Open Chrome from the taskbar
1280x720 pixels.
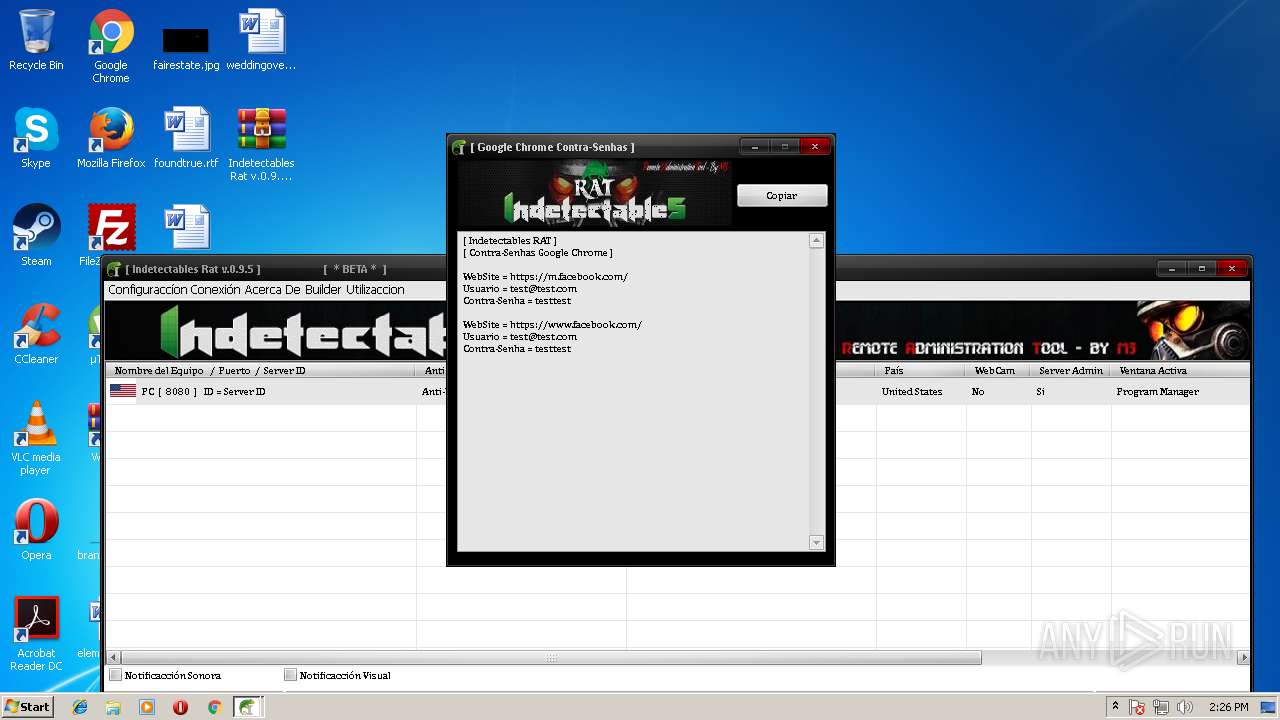pos(214,707)
